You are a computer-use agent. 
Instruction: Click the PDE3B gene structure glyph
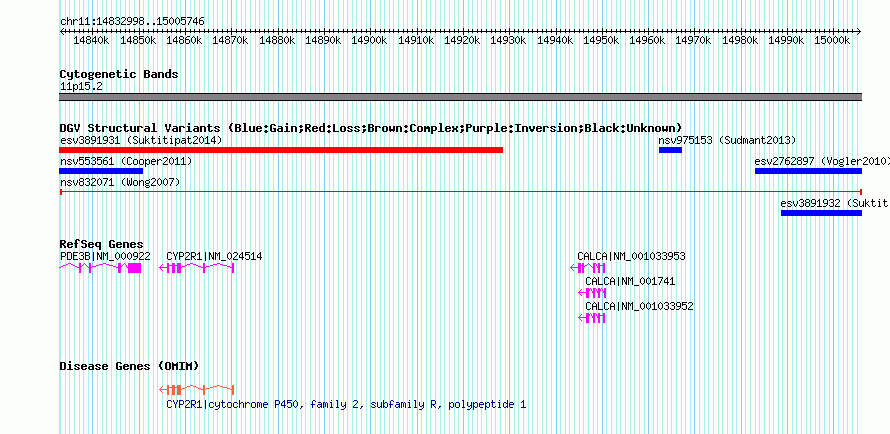pos(100,268)
